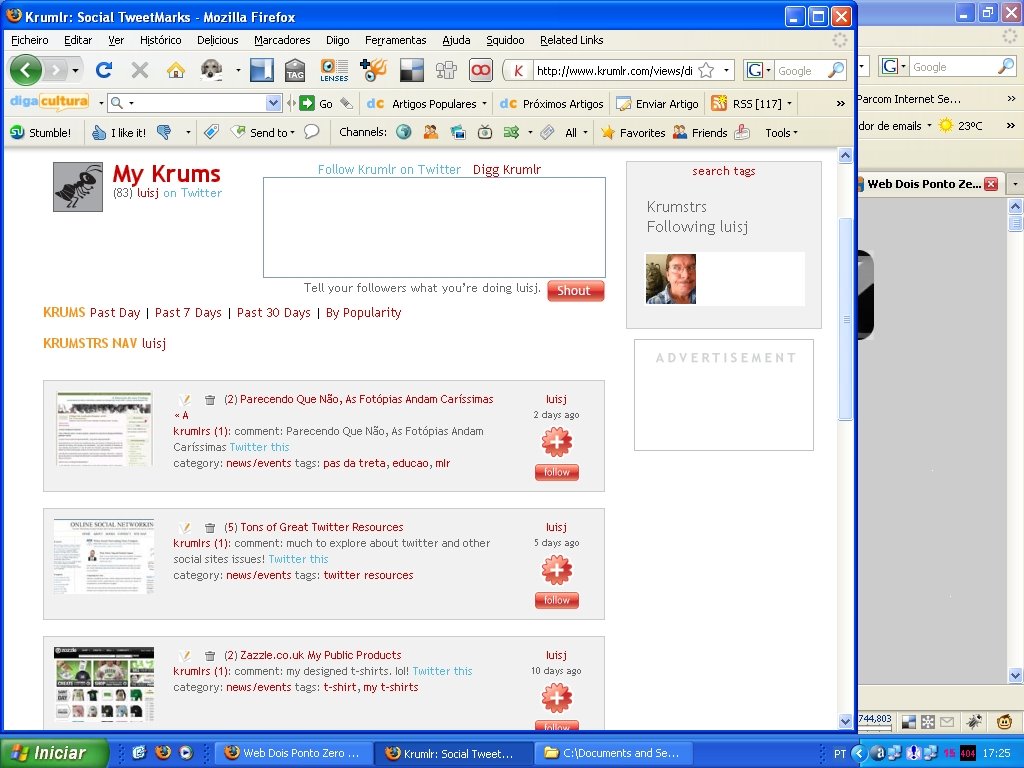Open the digacultura search box dropdown
This screenshot has width=1024, height=768.
tap(273, 103)
